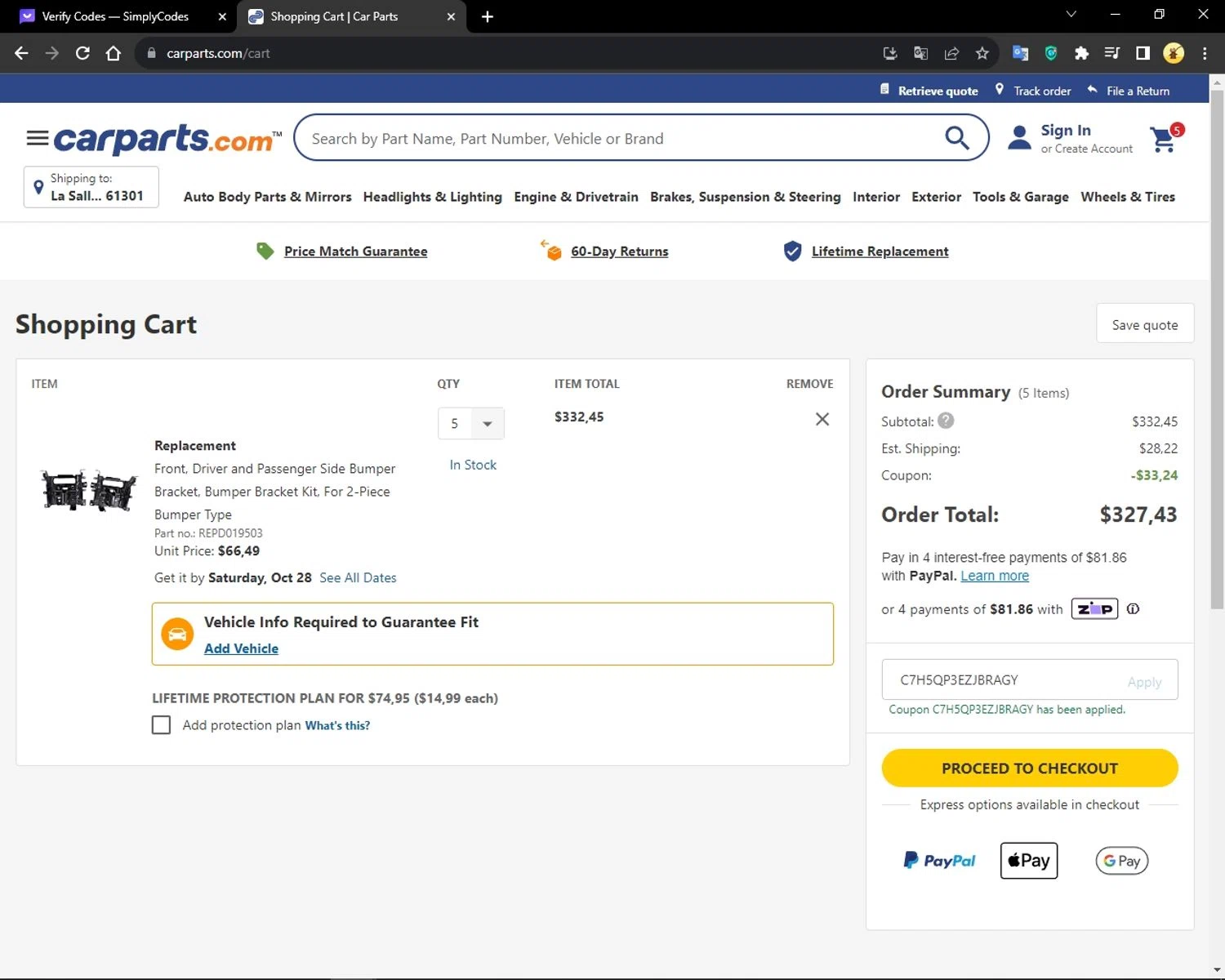Click the Subtotal help question mark icon

(946, 421)
